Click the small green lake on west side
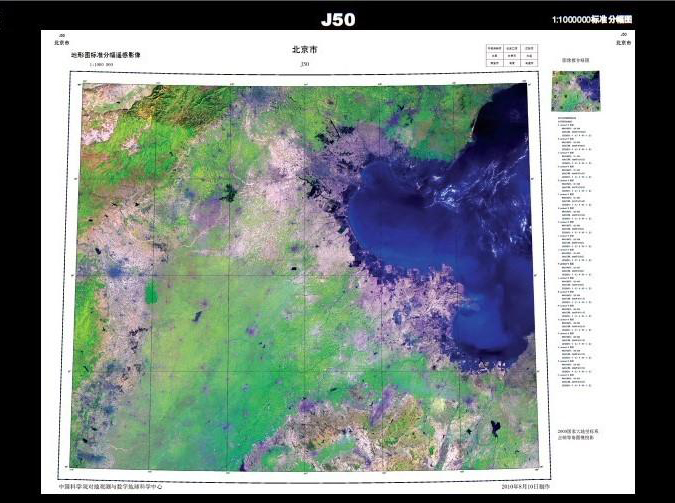The height and width of the screenshot is (503, 675). click(x=151, y=292)
